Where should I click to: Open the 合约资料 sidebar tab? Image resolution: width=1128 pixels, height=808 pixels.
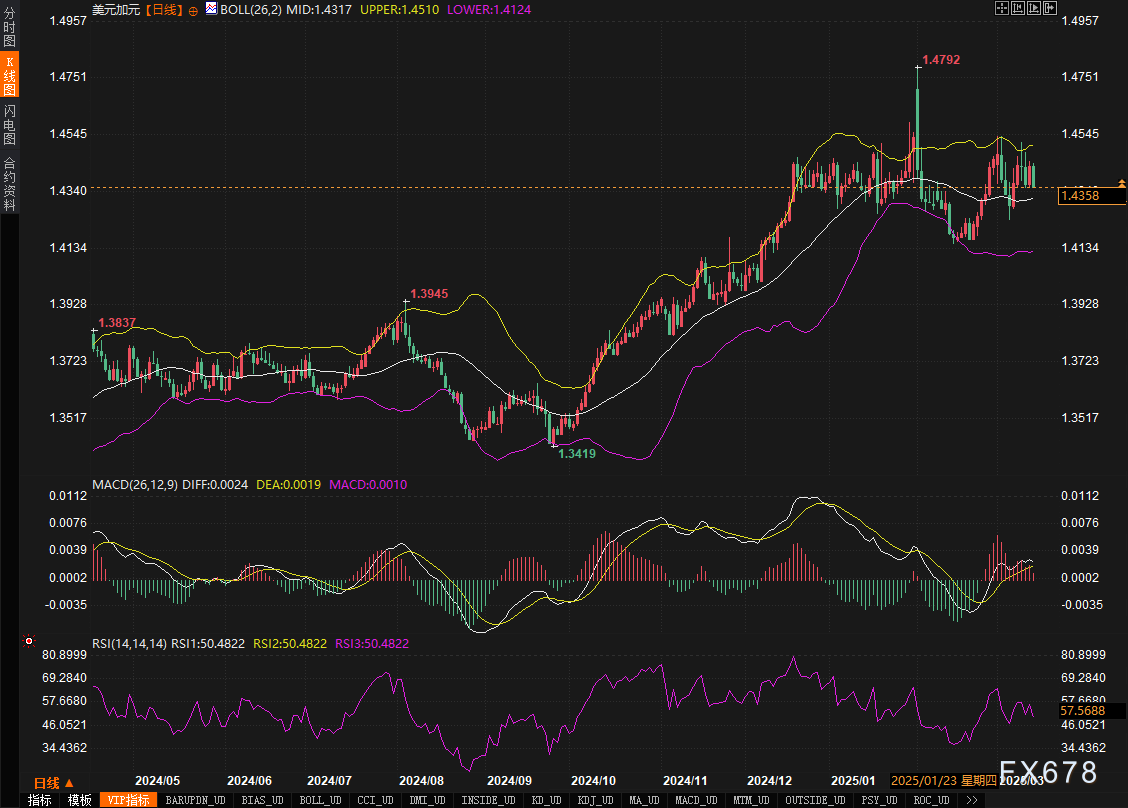point(9,184)
